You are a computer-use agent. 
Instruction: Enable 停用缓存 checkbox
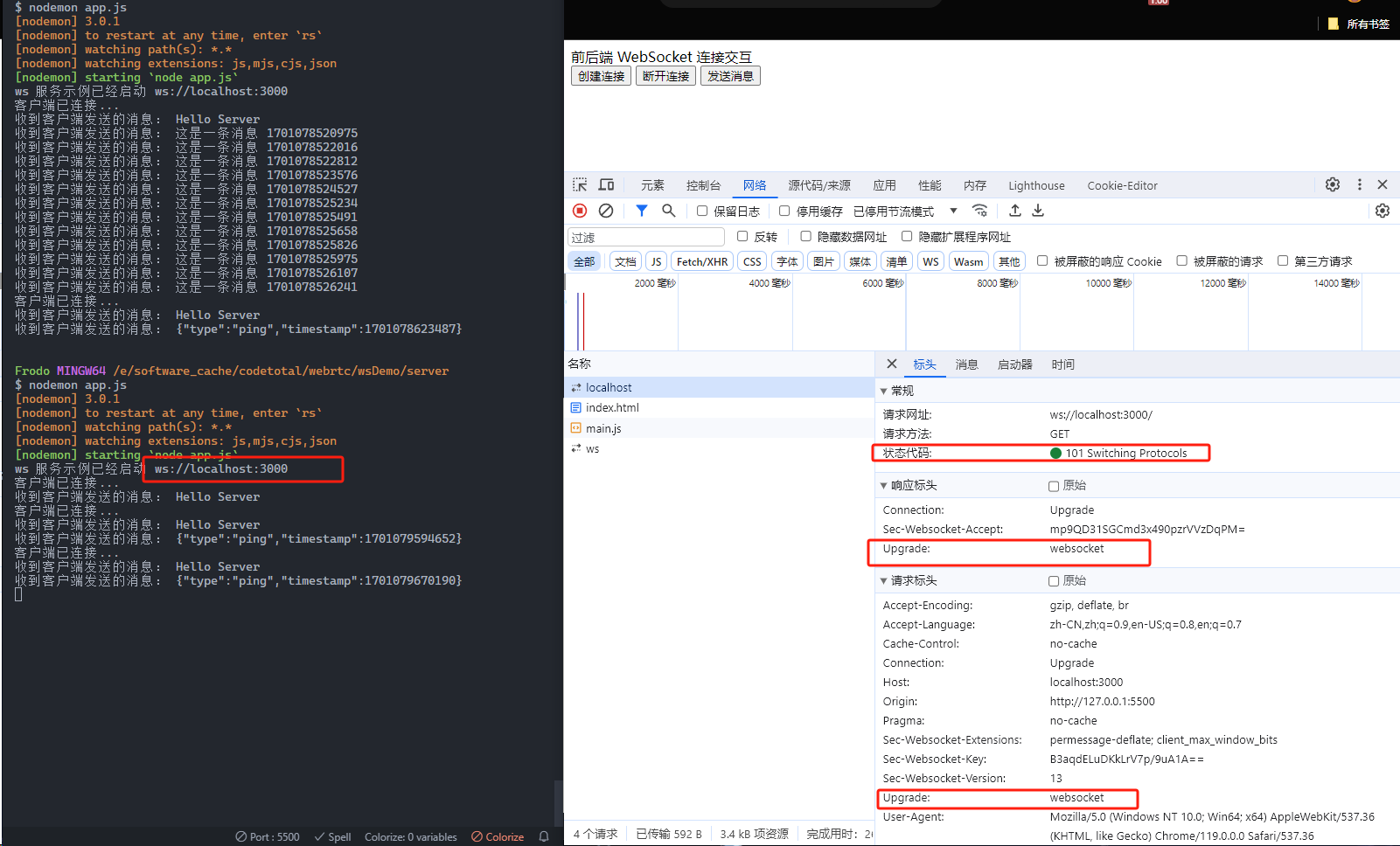pyautogui.click(x=784, y=211)
